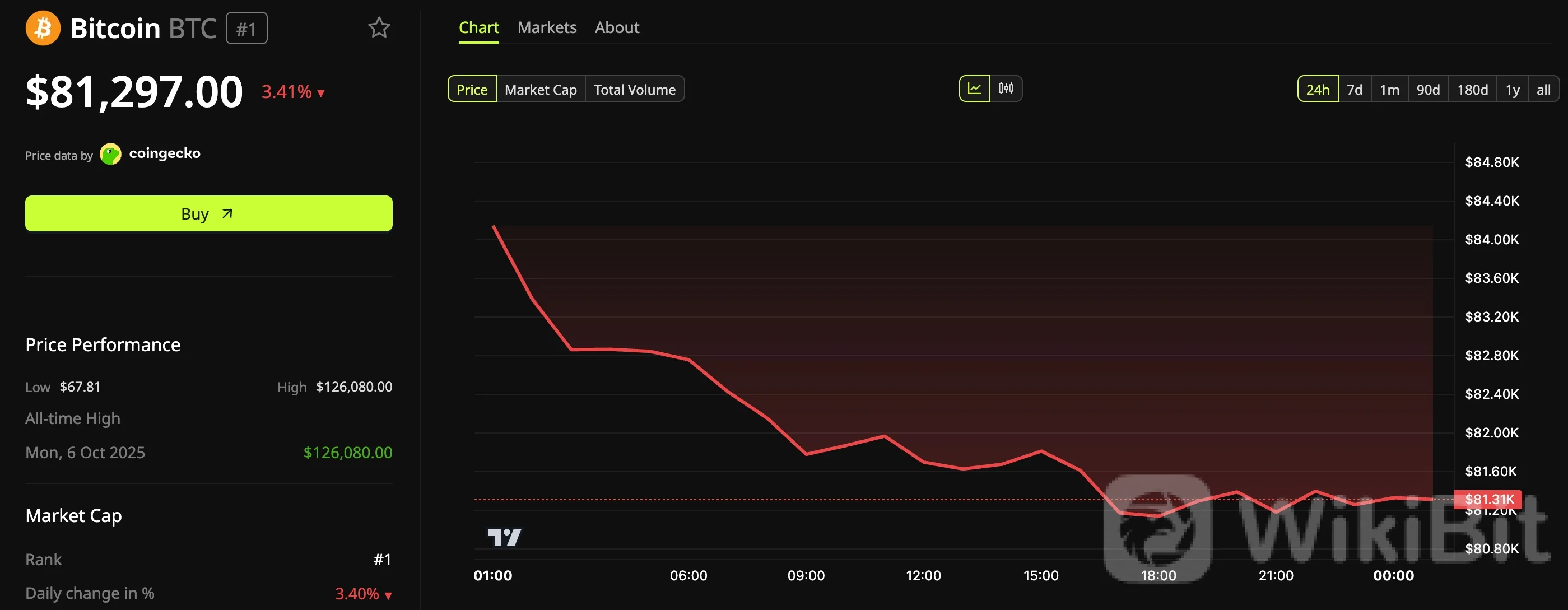Click the 01:00 time axis label

pos(493,575)
